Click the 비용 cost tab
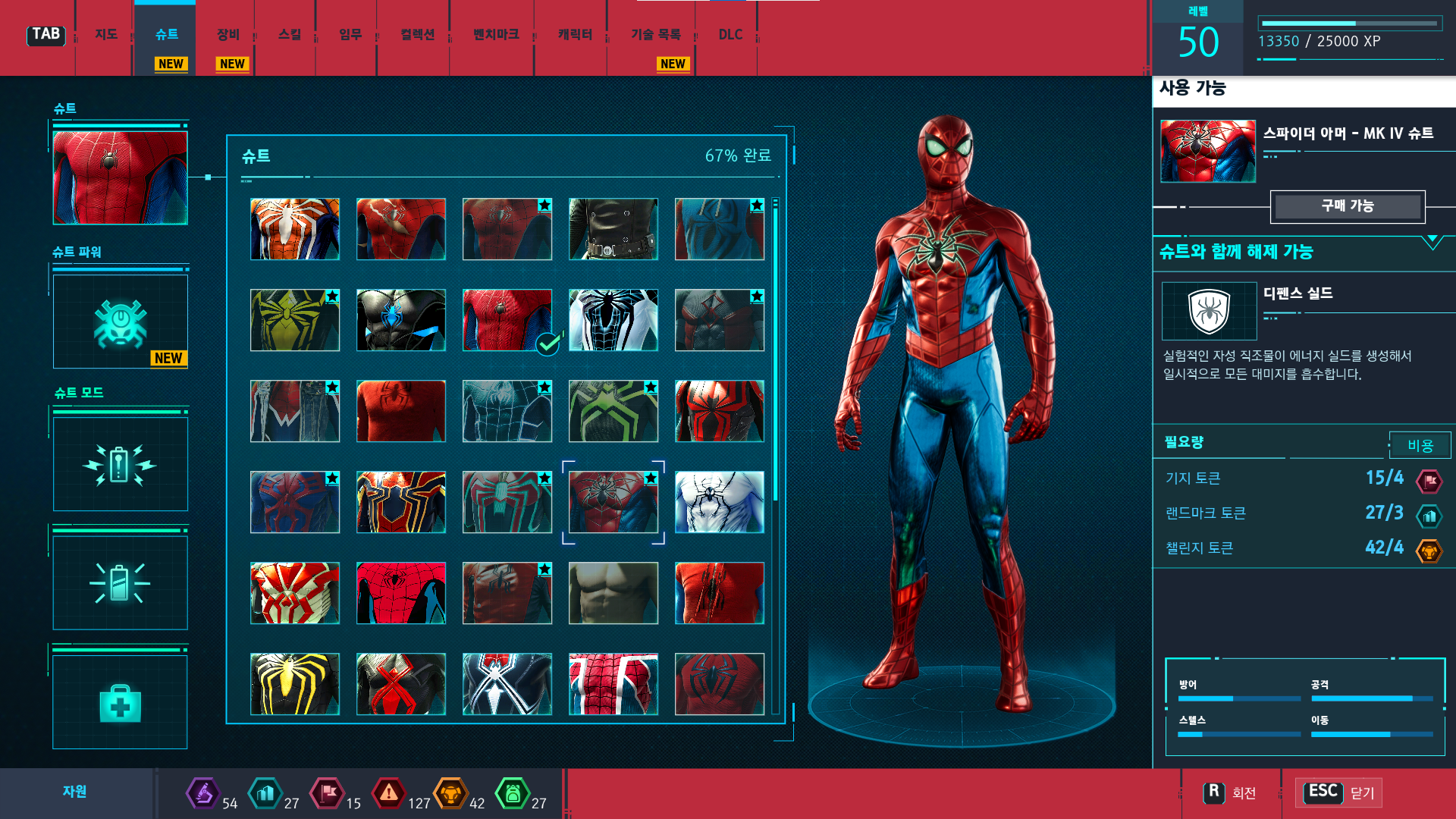1456x819 pixels. coord(1420,446)
